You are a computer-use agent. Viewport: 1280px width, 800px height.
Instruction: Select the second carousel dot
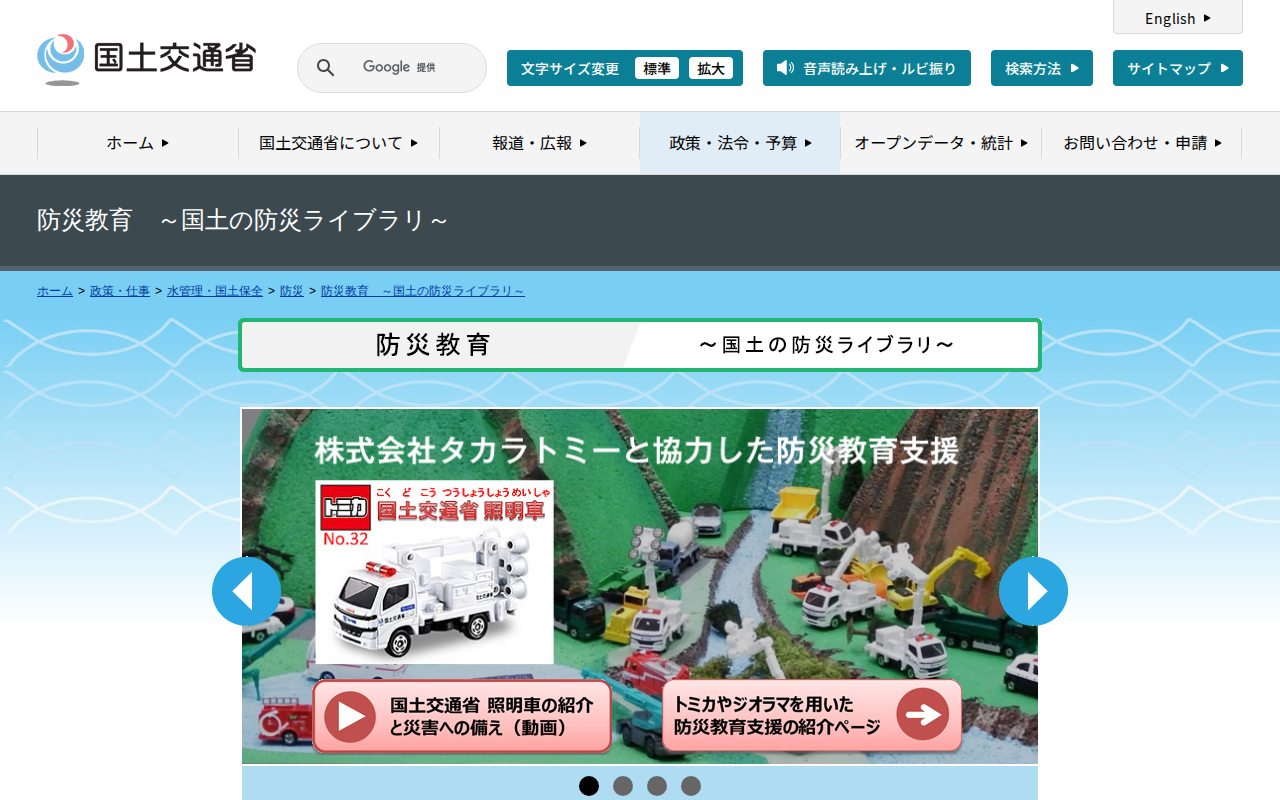tap(623, 786)
